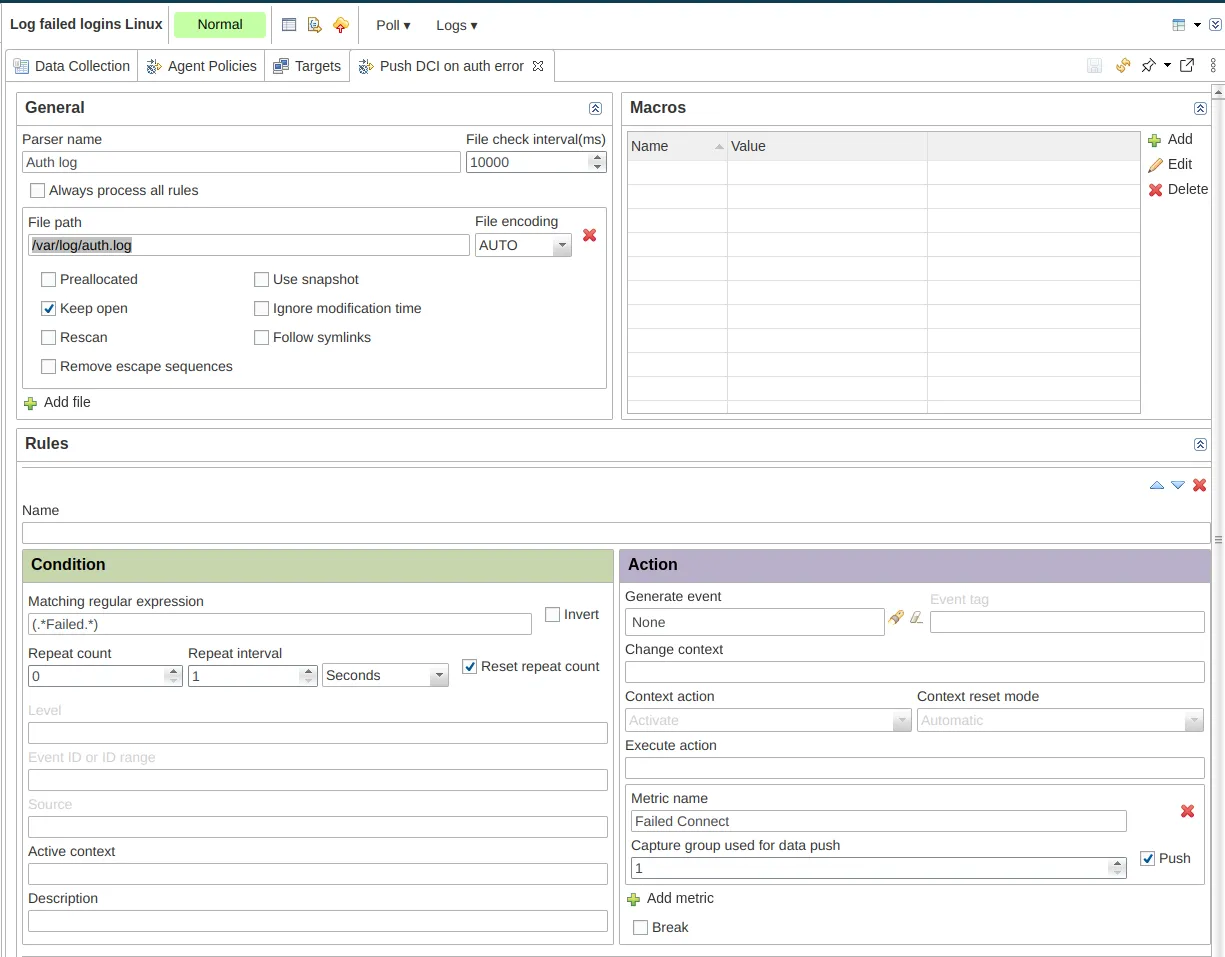Refresh the policy editor view
Viewport: 1225px width, 957px height.
click(x=1122, y=66)
